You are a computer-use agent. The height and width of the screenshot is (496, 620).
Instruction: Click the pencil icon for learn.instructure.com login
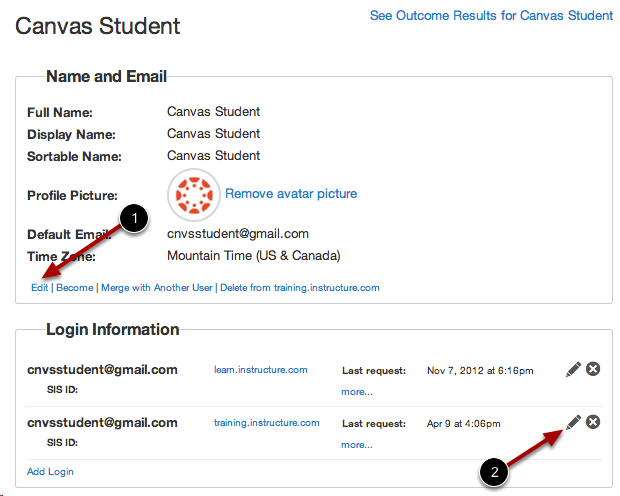572,370
